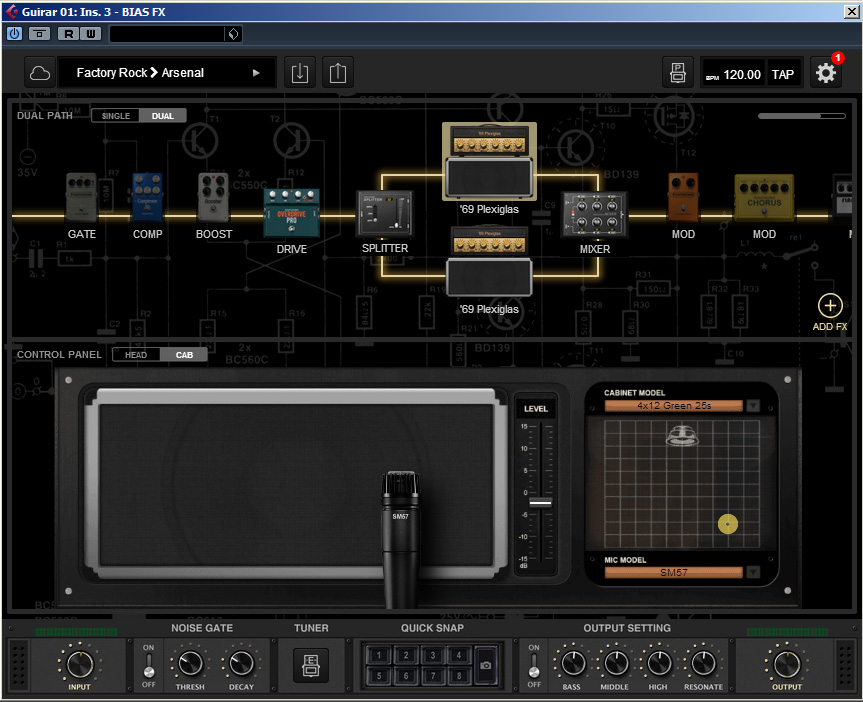Toggle the Noise Gate on/off switch
Screen dimensions: 863x702
[x=149, y=665]
